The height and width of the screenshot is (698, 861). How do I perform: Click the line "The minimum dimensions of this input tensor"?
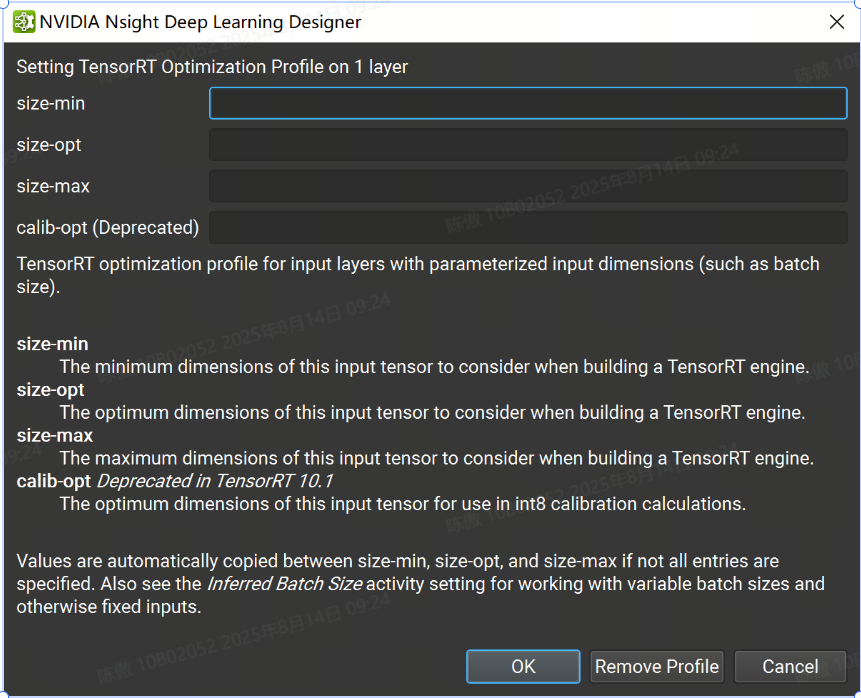pyautogui.click(x=434, y=367)
